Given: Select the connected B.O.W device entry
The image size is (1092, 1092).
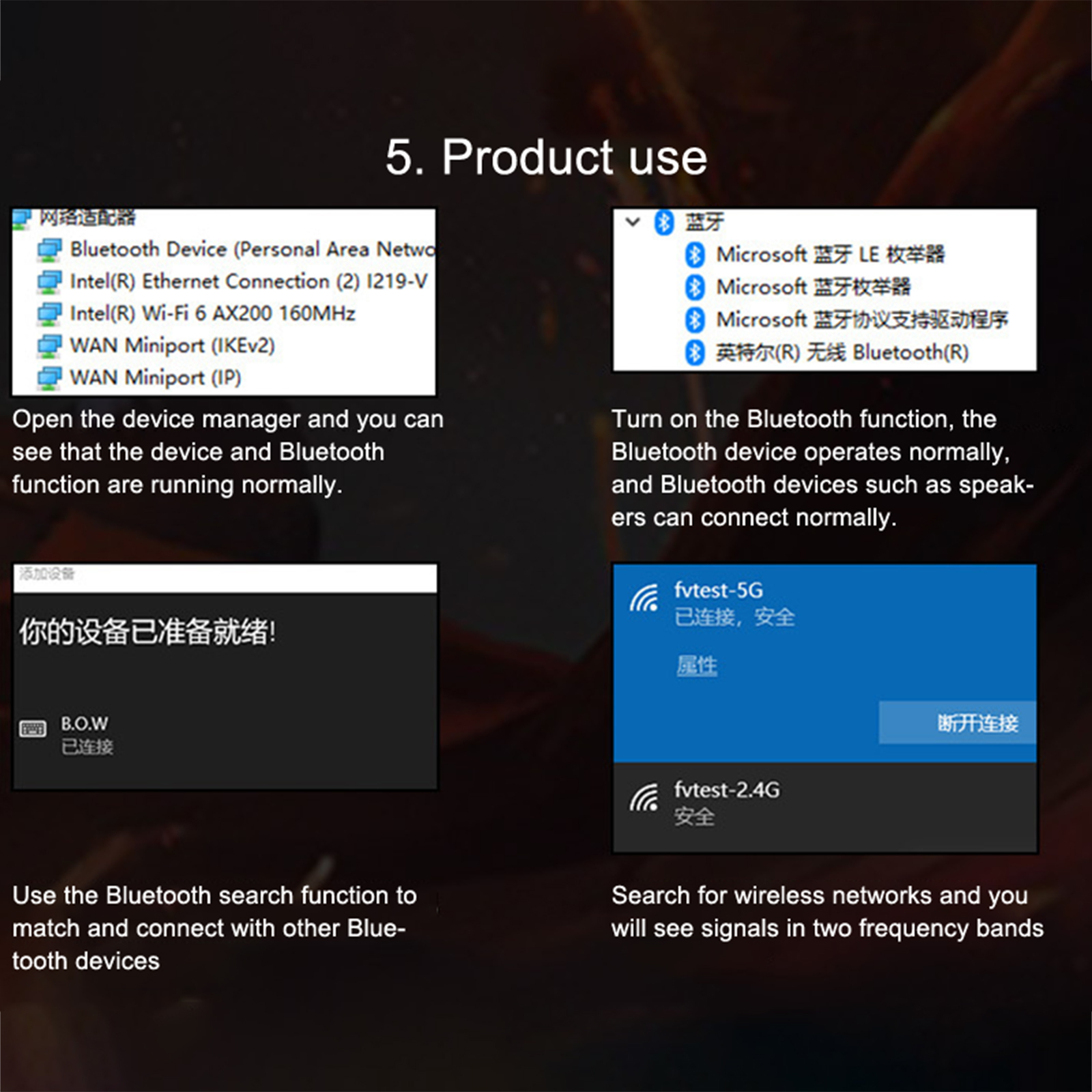Looking at the screenshot, I should (x=225, y=735).
